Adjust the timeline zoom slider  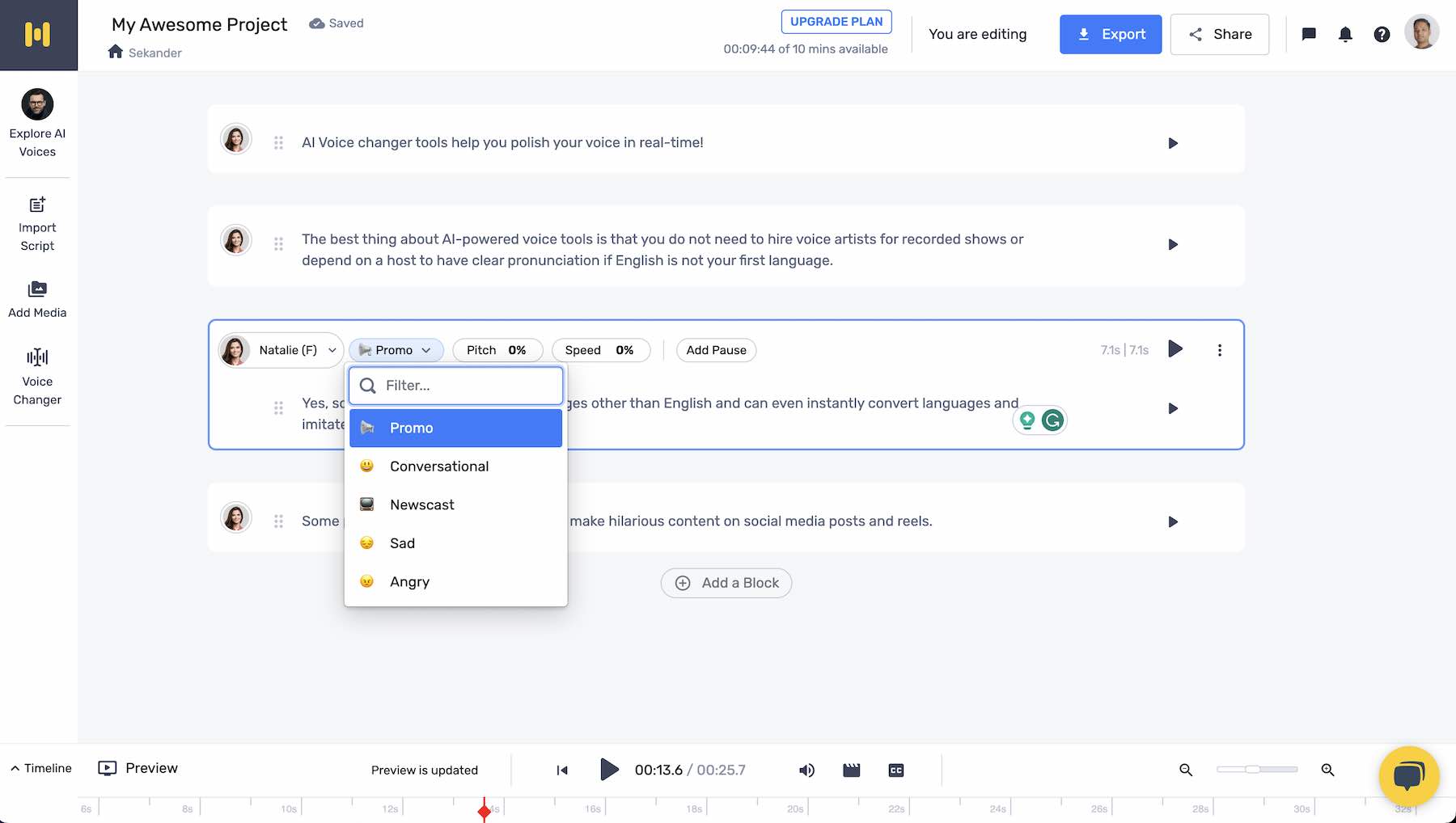[1256, 770]
